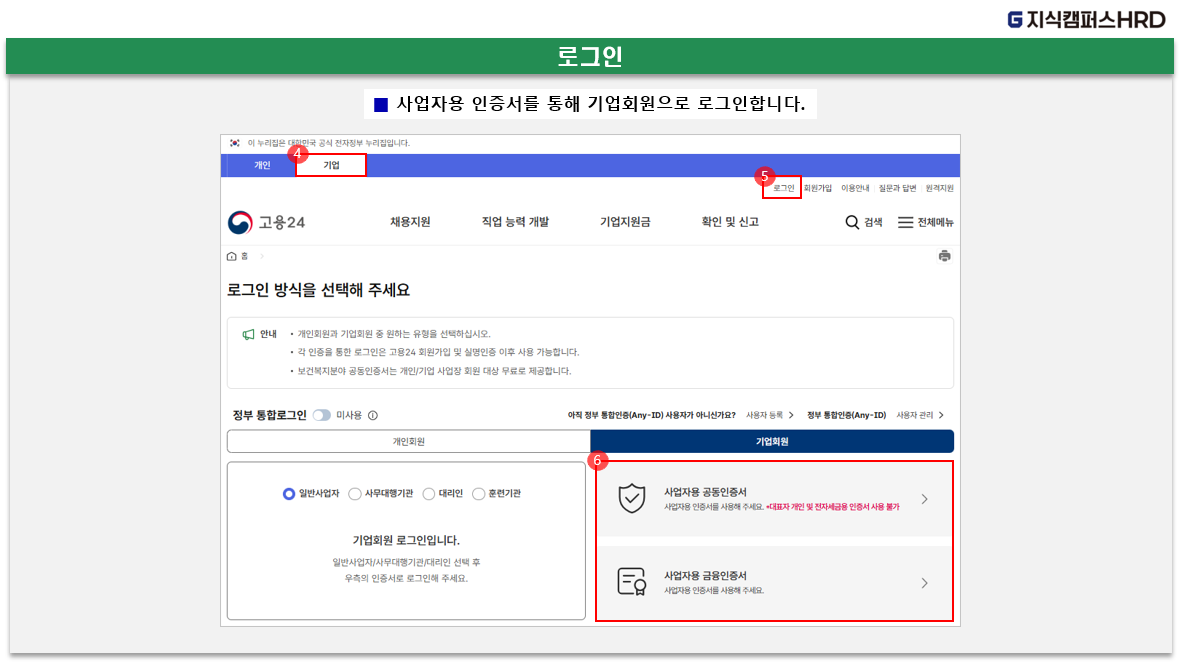
Task: Expand 사업자용 금융인증서 with its right chevron
Action: click(924, 583)
